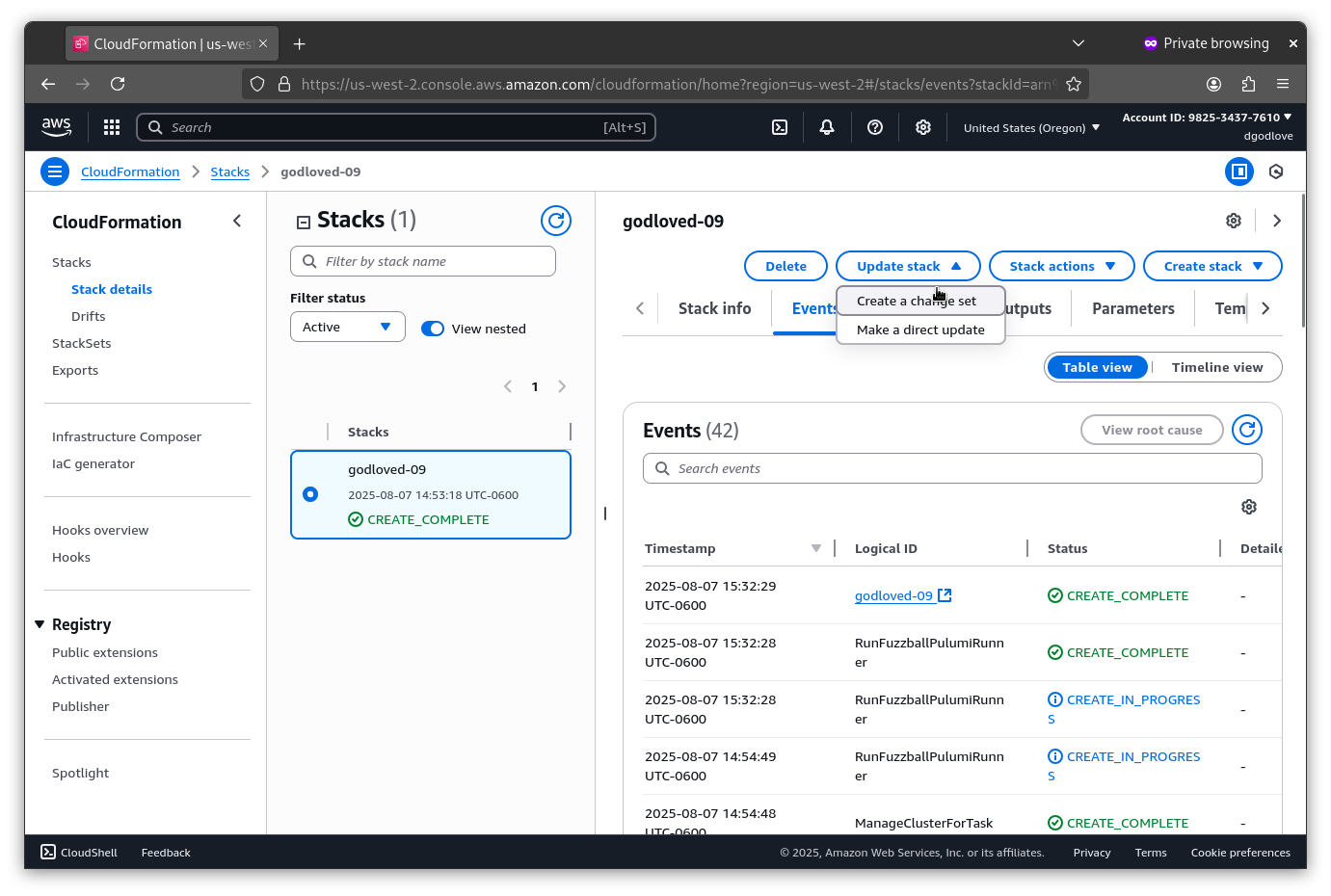This screenshot has height=896, width=1331.
Task: Open the godloved-09 logical ID link
Action: [893, 595]
